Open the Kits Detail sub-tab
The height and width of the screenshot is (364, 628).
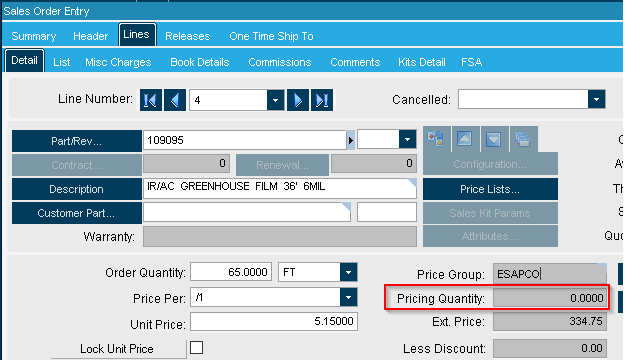tap(422, 62)
